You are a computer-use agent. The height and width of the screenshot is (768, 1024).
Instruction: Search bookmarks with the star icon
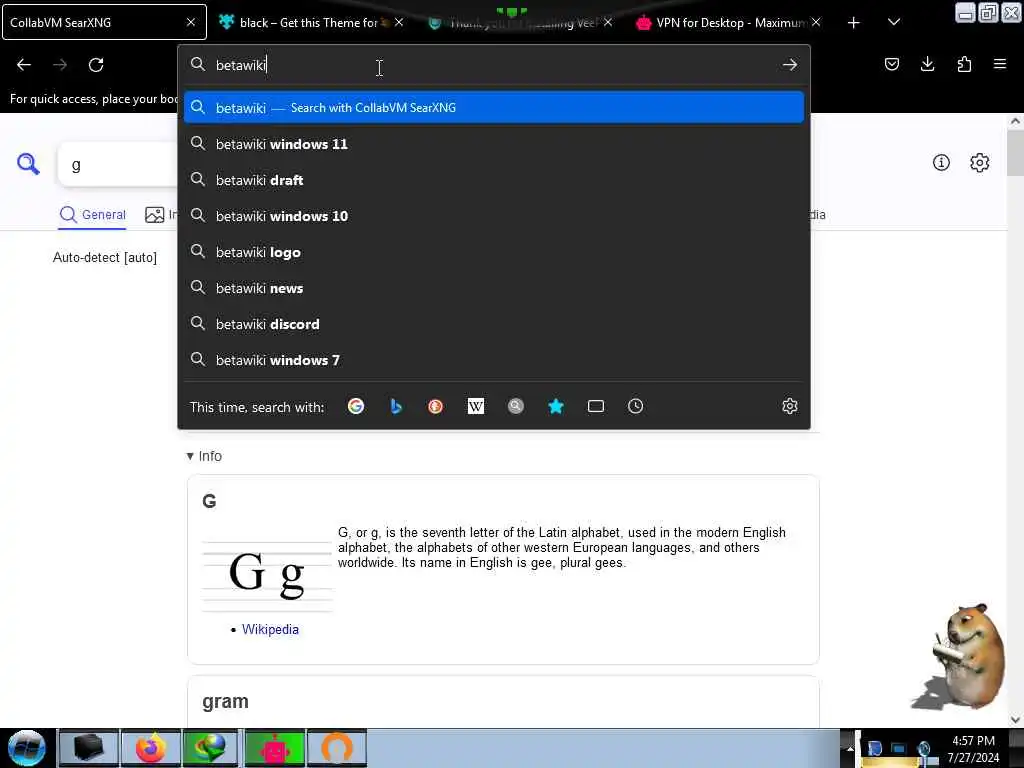coord(556,406)
